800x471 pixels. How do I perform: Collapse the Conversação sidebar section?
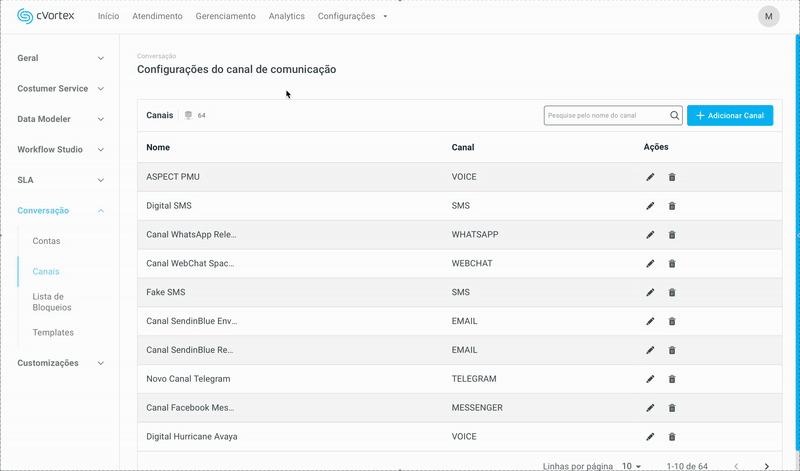[x=101, y=211]
